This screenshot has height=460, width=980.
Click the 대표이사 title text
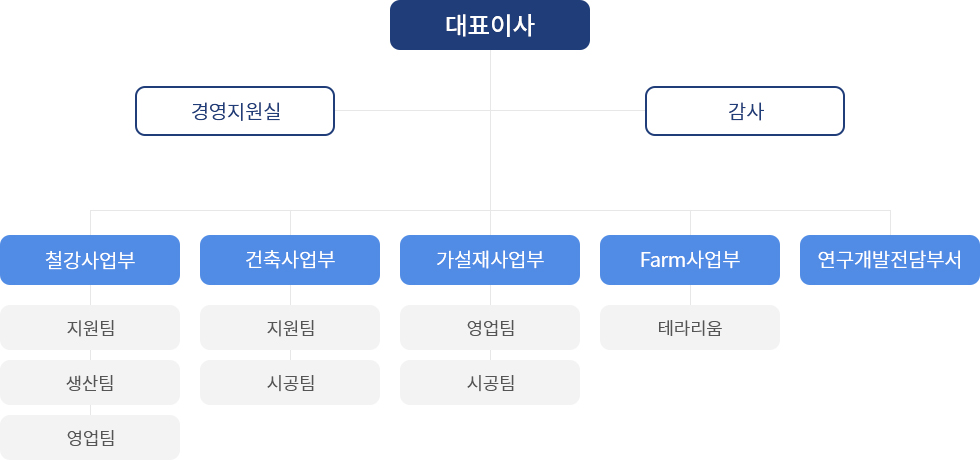pyautogui.click(x=490, y=26)
